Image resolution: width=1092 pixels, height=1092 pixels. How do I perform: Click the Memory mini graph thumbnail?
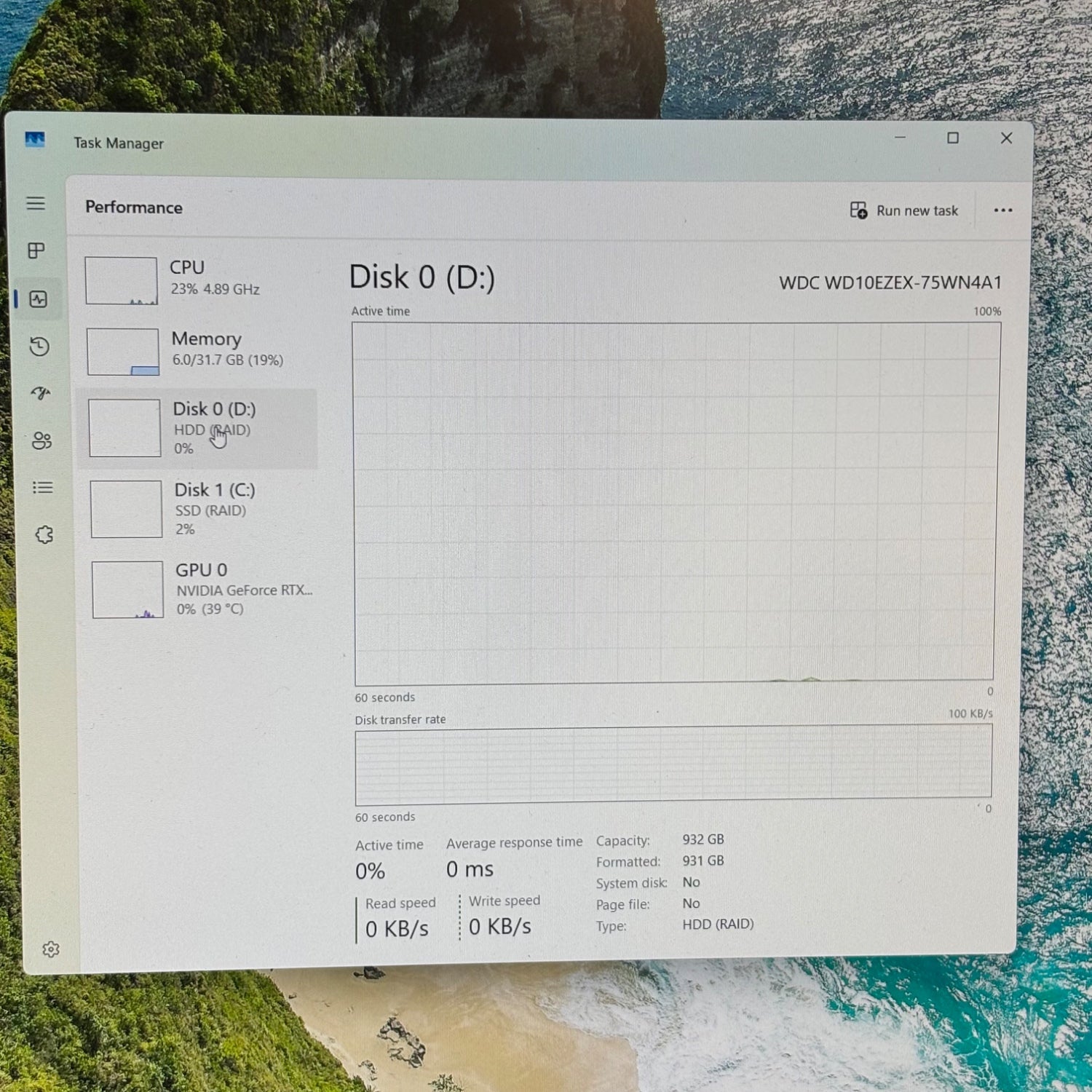(x=123, y=352)
